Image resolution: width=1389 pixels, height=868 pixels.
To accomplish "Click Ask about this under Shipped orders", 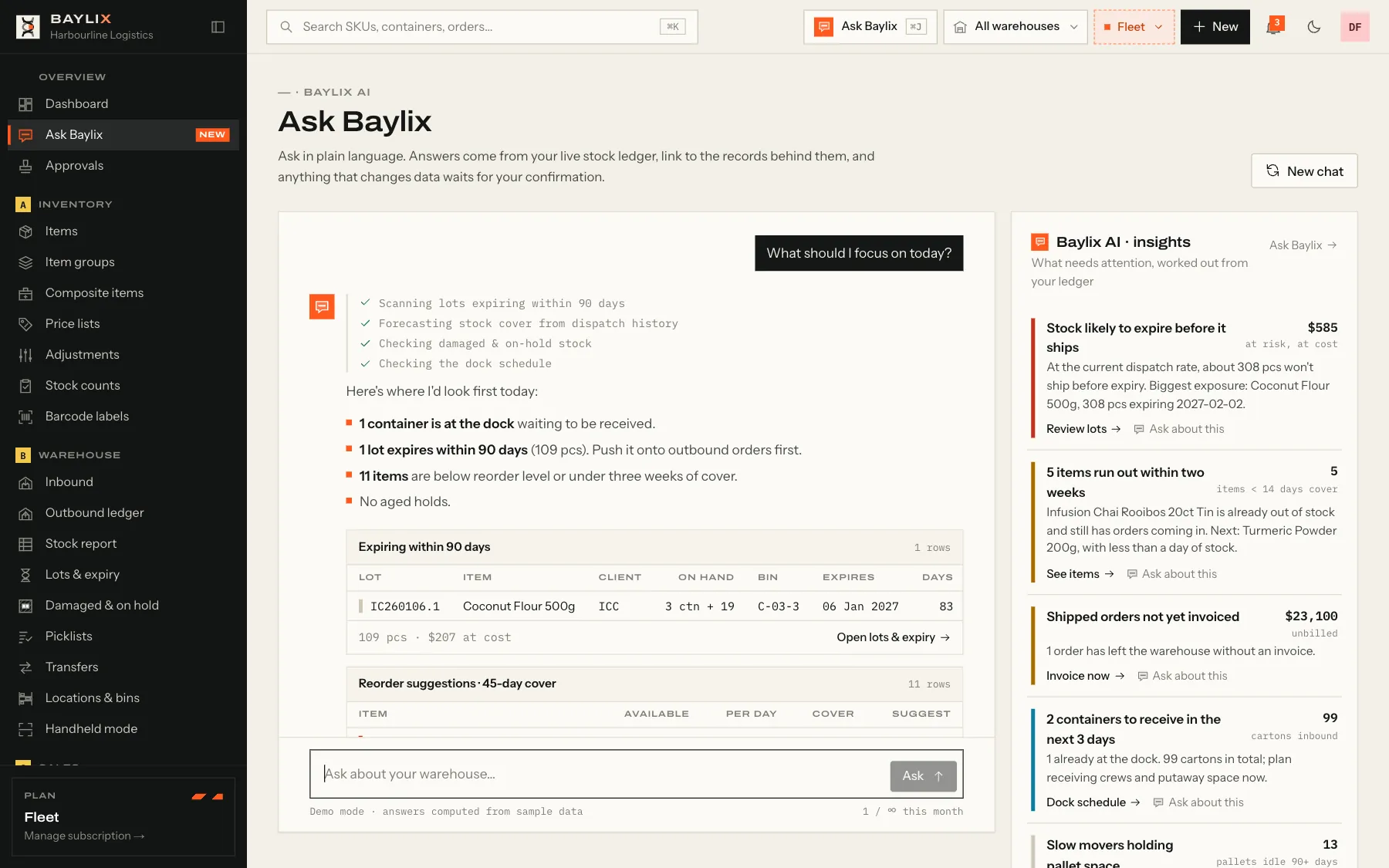I will (1183, 676).
